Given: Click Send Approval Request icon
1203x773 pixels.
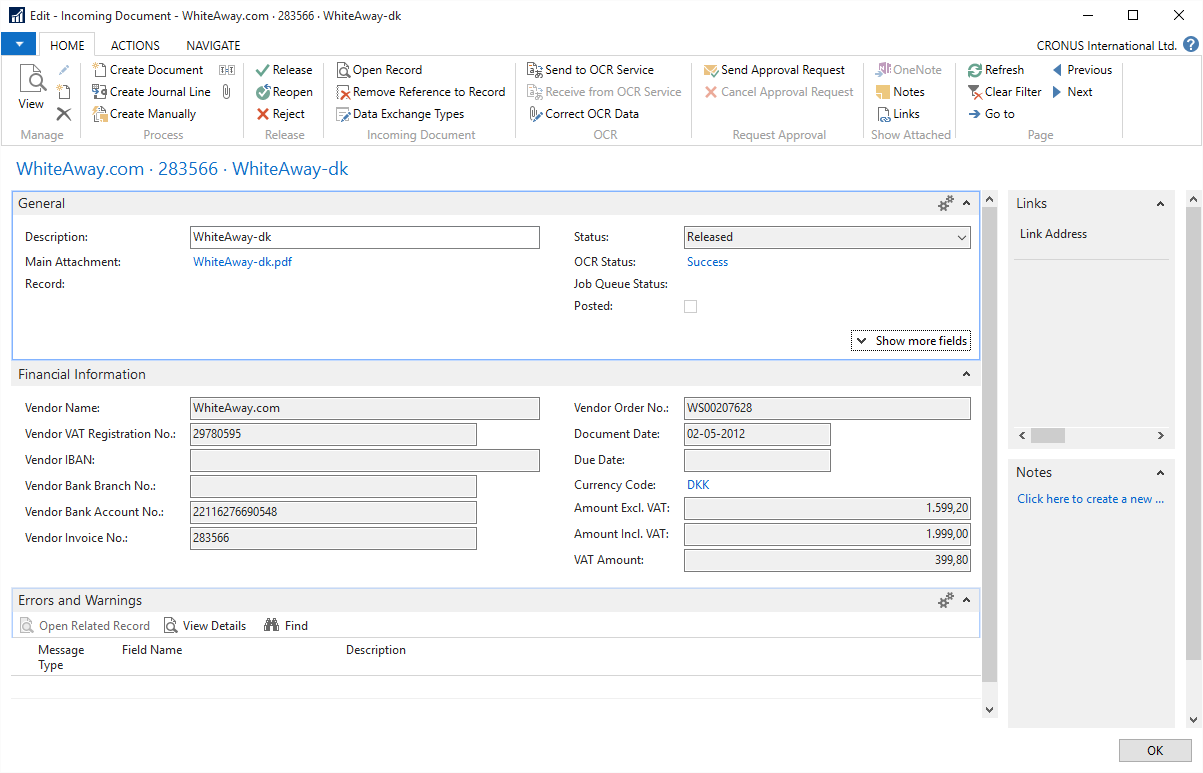Looking at the screenshot, I should (711, 70).
